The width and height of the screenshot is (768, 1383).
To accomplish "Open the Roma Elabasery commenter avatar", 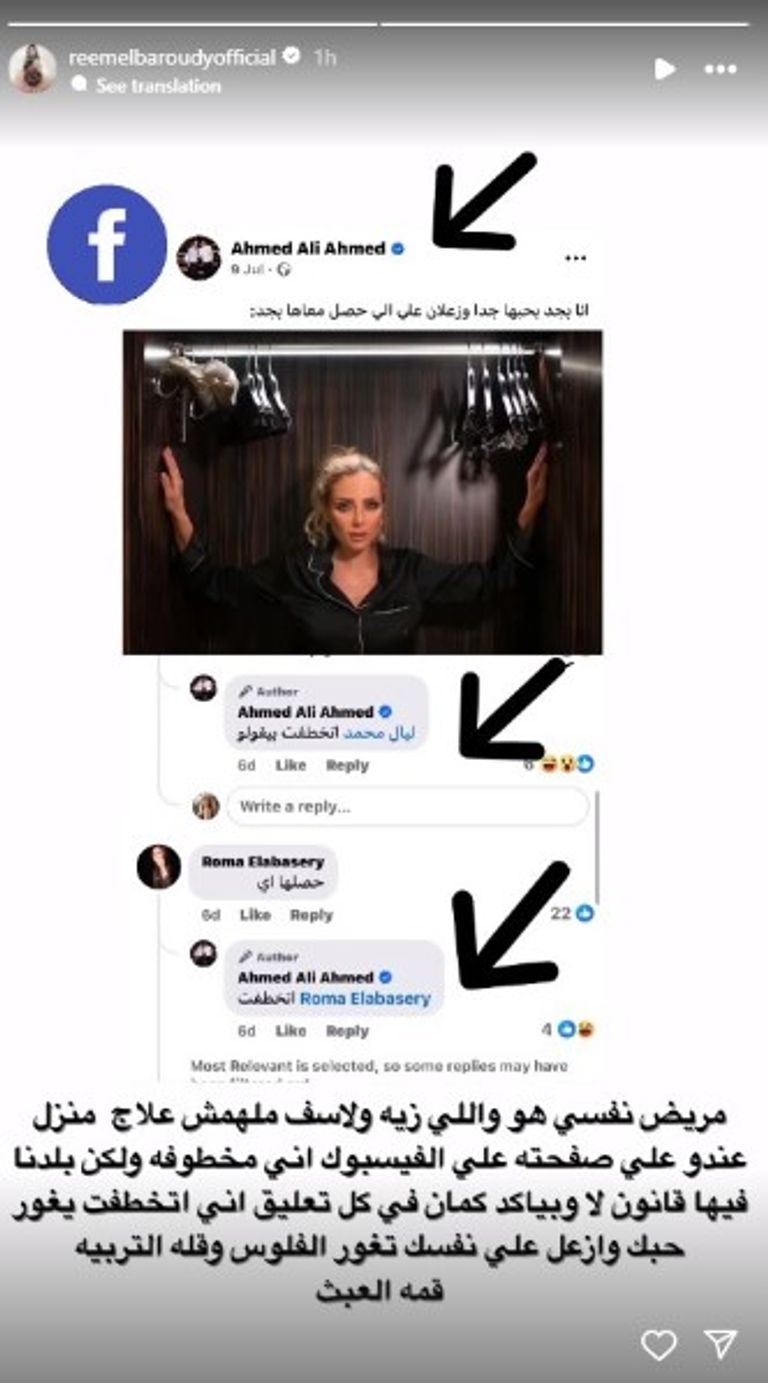I will pyautogui.click(x=159, y=867).
